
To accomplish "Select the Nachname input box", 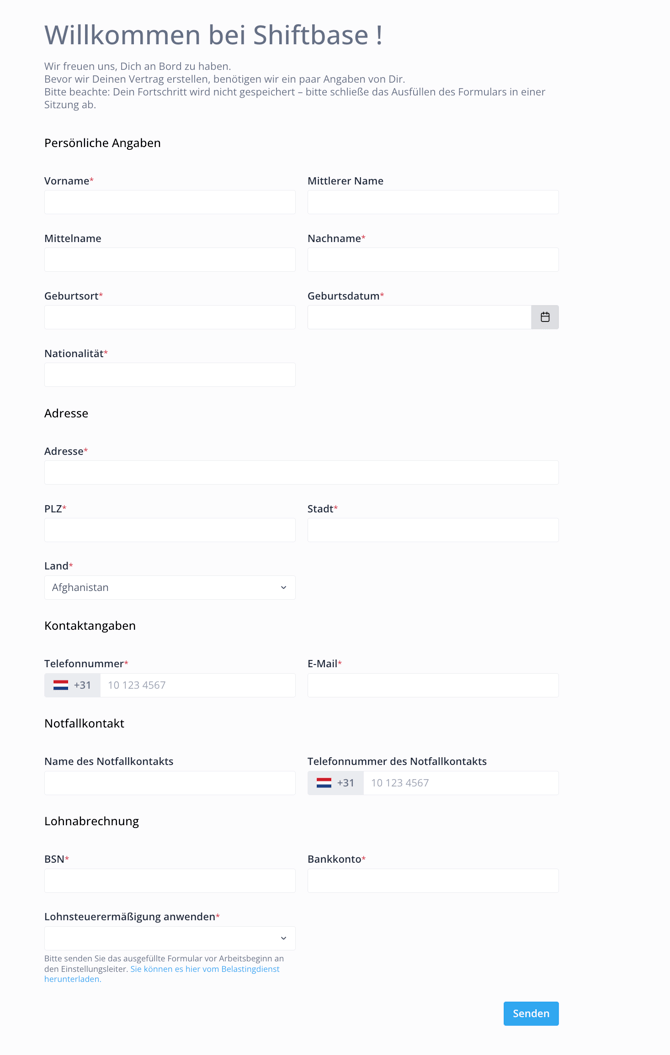I will (x=433, y=260).
